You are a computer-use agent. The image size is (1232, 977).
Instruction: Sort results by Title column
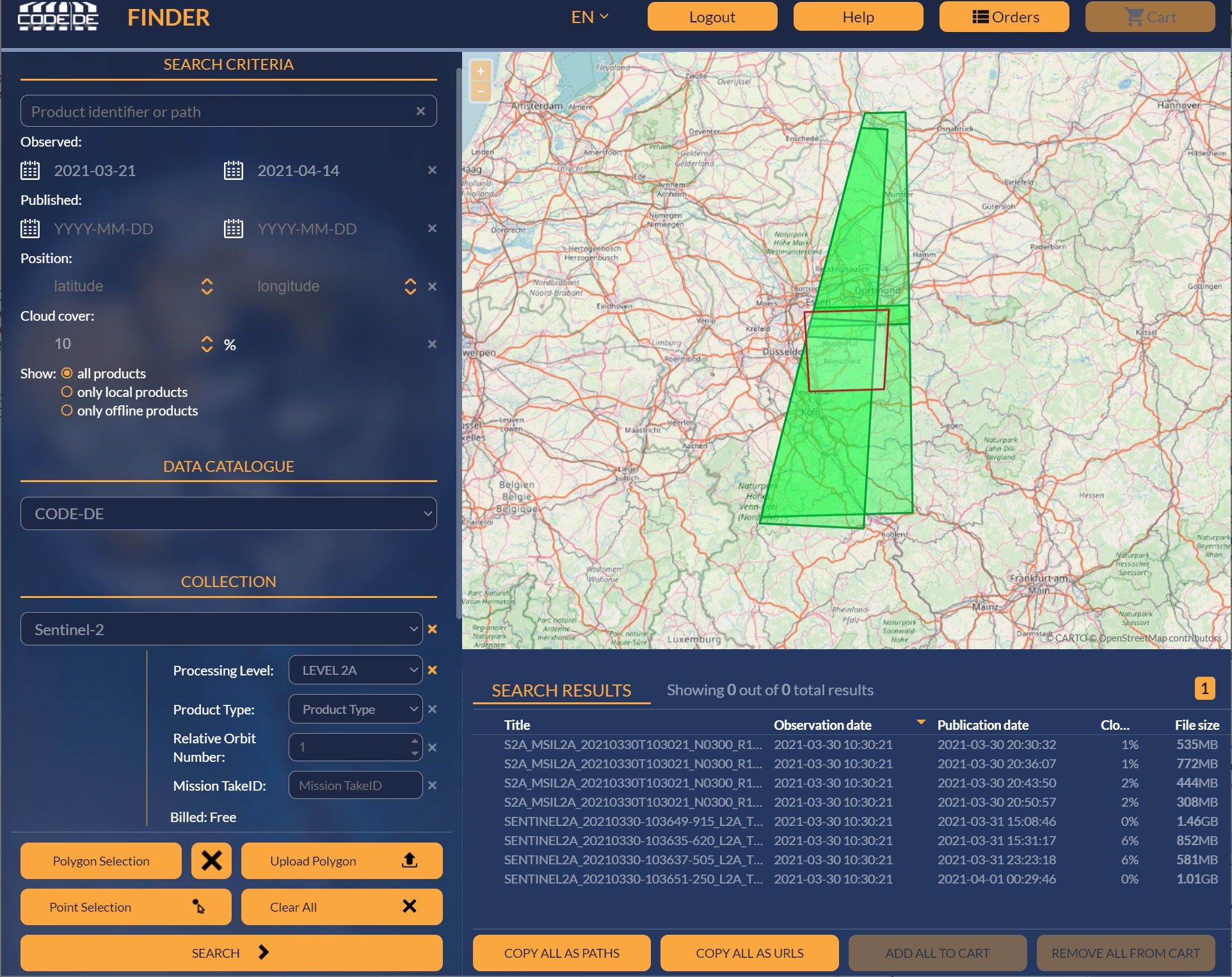pyautogui.click(x=517, y=725)
